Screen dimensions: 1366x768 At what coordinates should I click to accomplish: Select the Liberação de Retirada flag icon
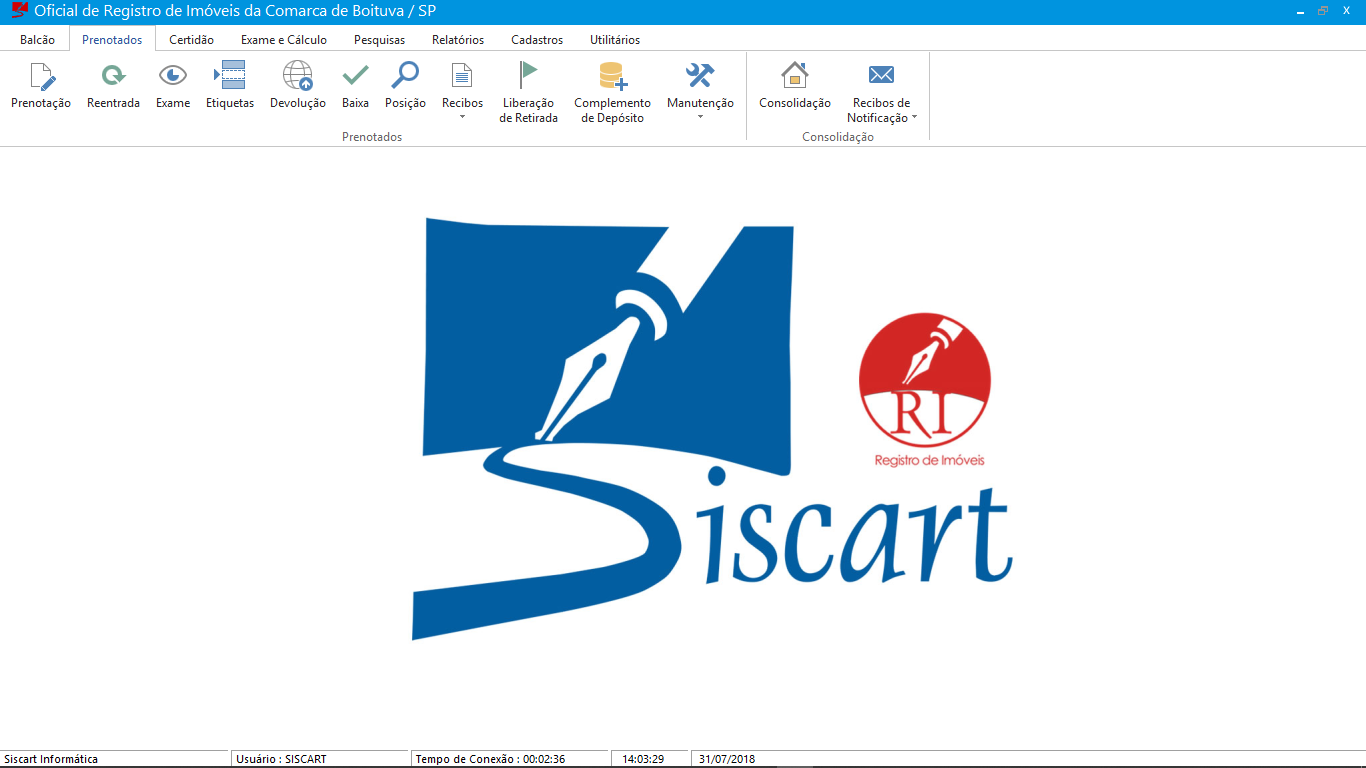[528, 76]
